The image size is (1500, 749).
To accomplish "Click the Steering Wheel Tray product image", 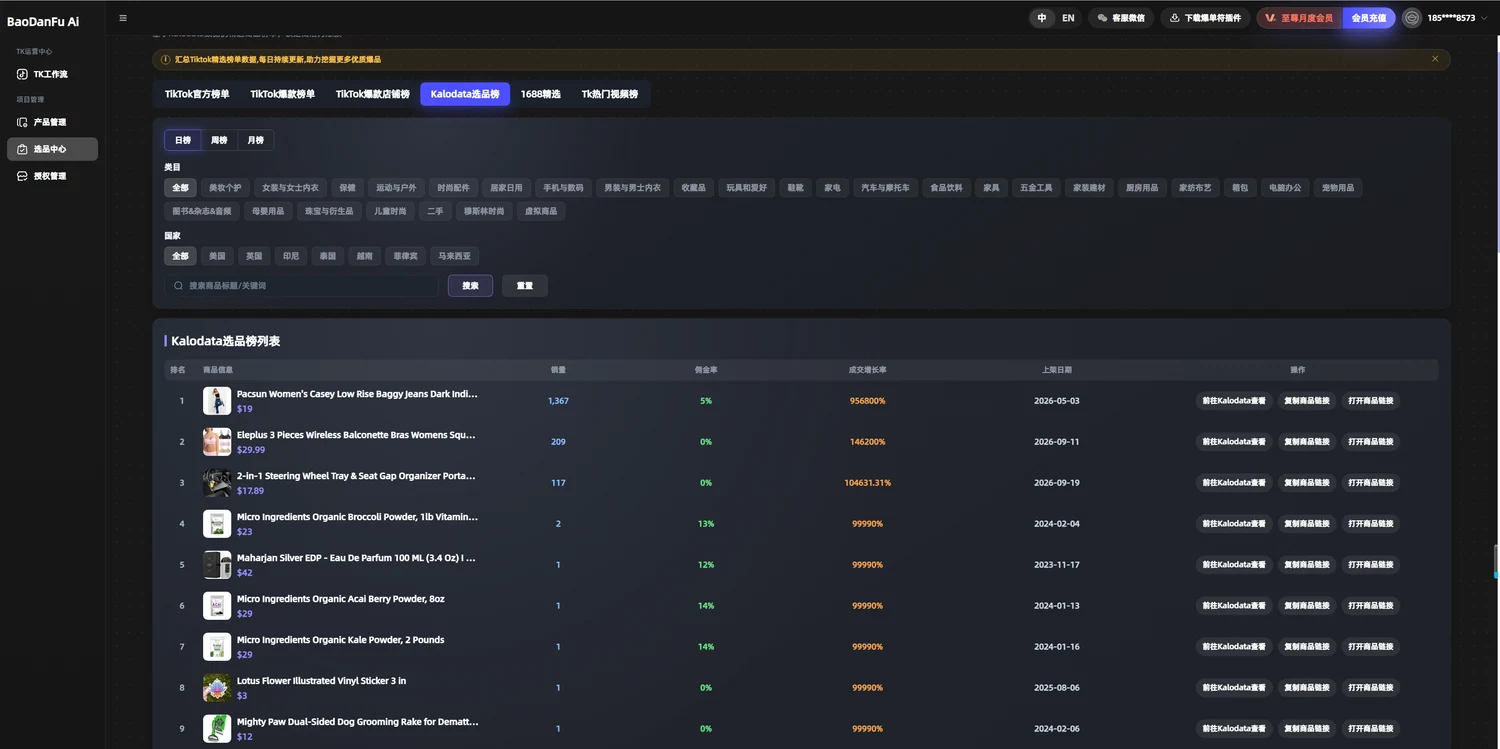I will [x=217, y=483].
